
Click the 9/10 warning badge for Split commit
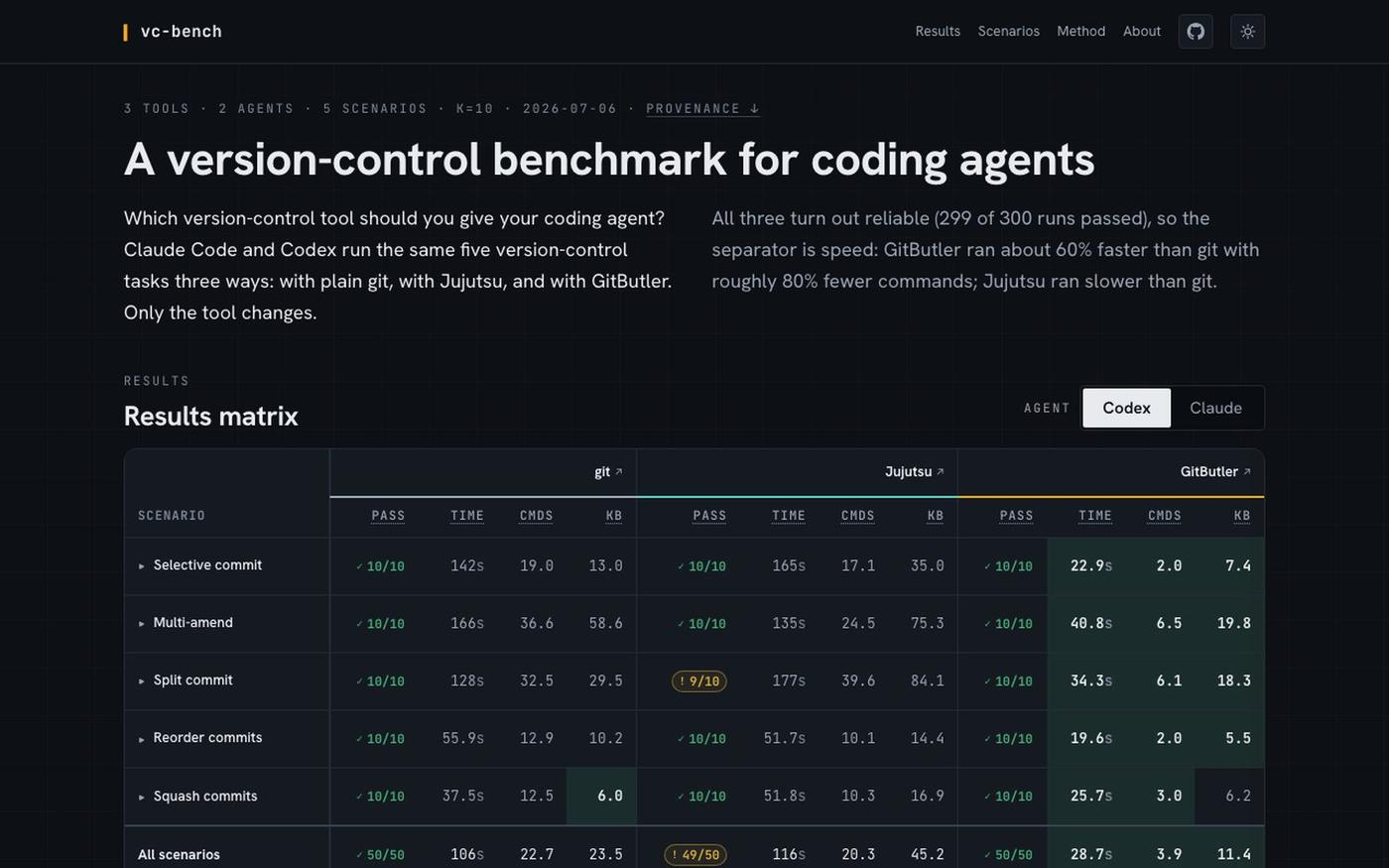(699, 682)
